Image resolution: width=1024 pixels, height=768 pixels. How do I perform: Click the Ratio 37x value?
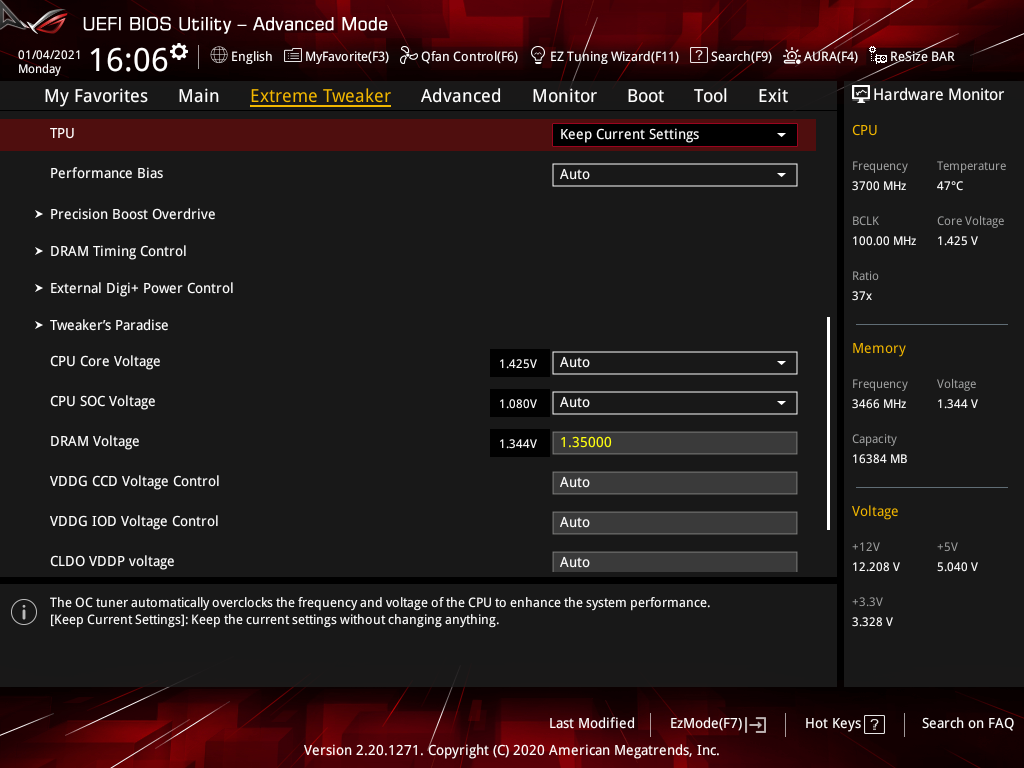point(861,296)
